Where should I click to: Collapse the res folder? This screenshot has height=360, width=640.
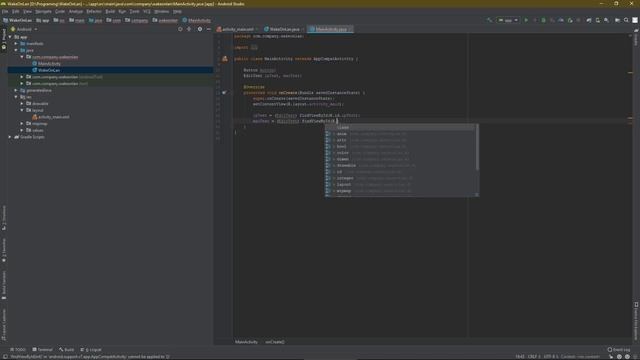(16, 97)
